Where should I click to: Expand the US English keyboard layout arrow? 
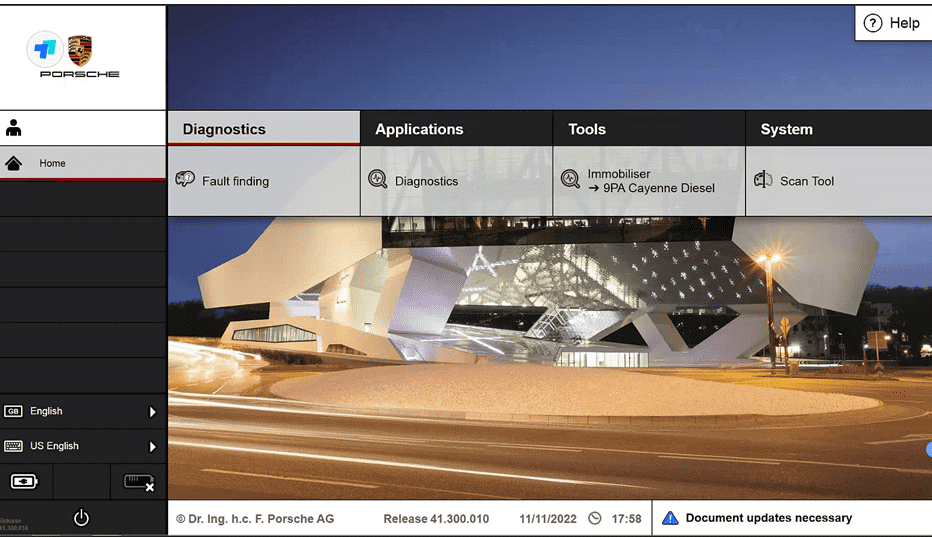click(x=152, y=447)
